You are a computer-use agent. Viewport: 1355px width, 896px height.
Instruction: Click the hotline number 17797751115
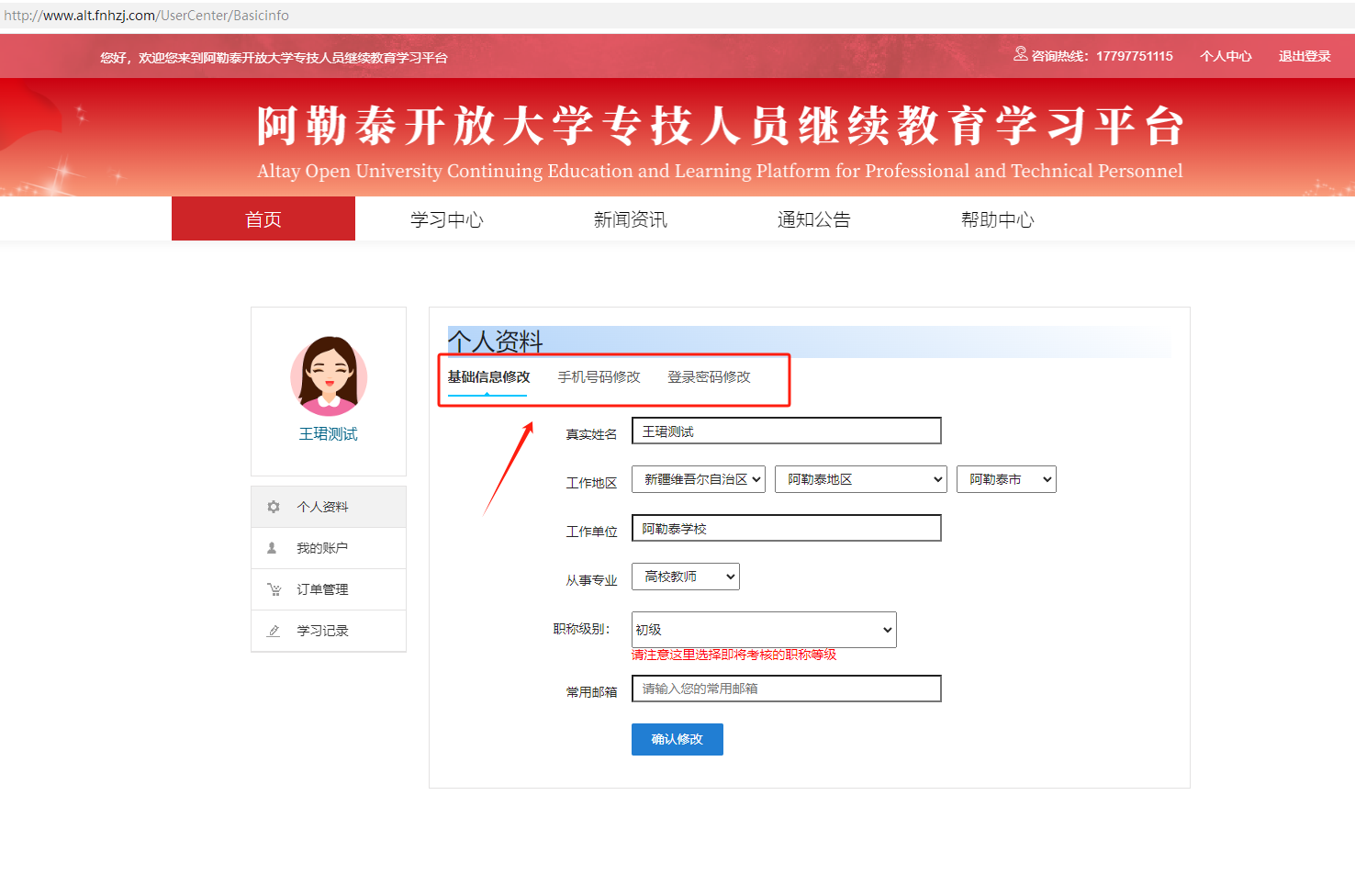pyautogui.click(x=1135, y=56)
